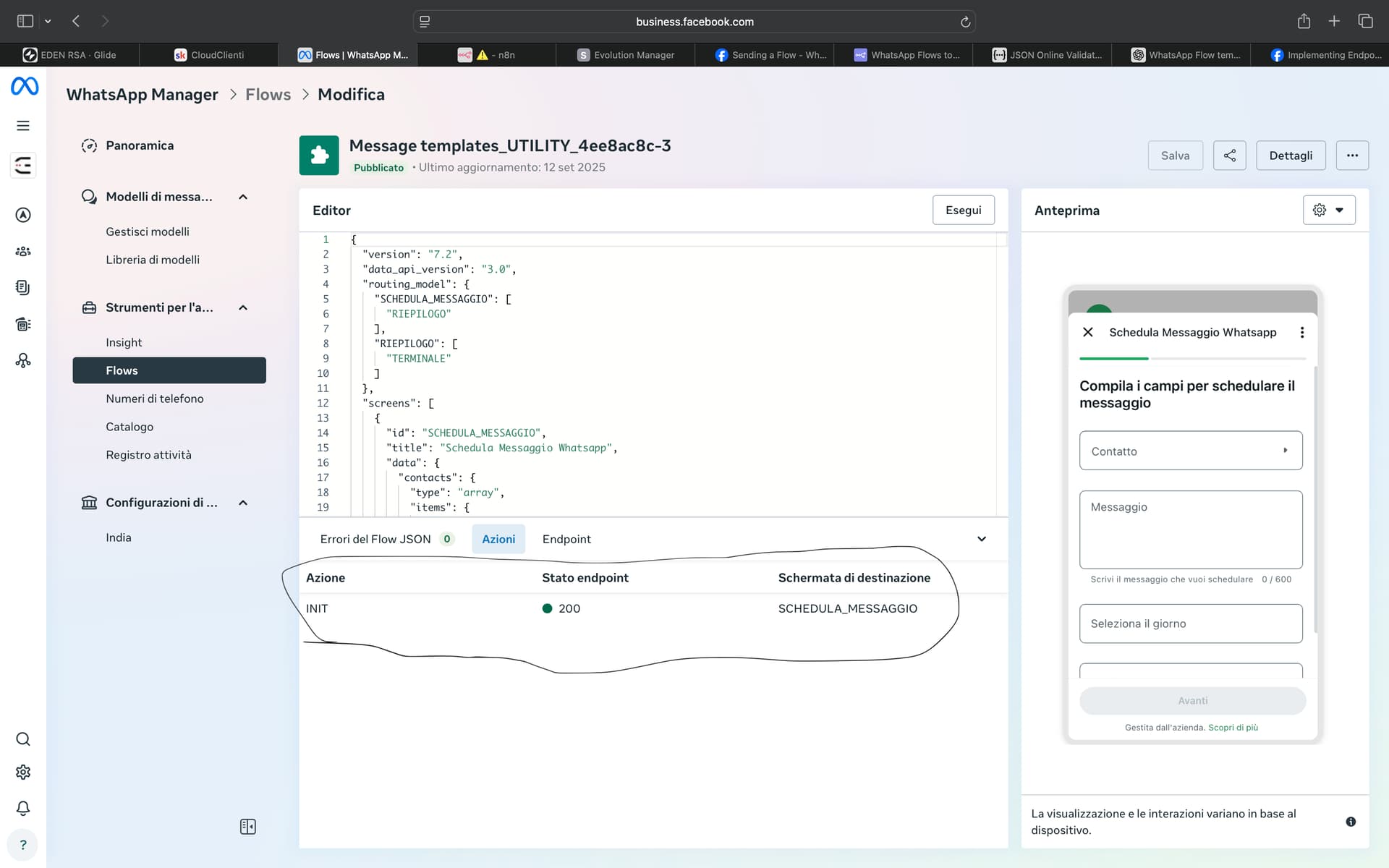Viewport: 1389px width, 868px height.
Task: Open search from the left rail
Action: pos(23,739)
